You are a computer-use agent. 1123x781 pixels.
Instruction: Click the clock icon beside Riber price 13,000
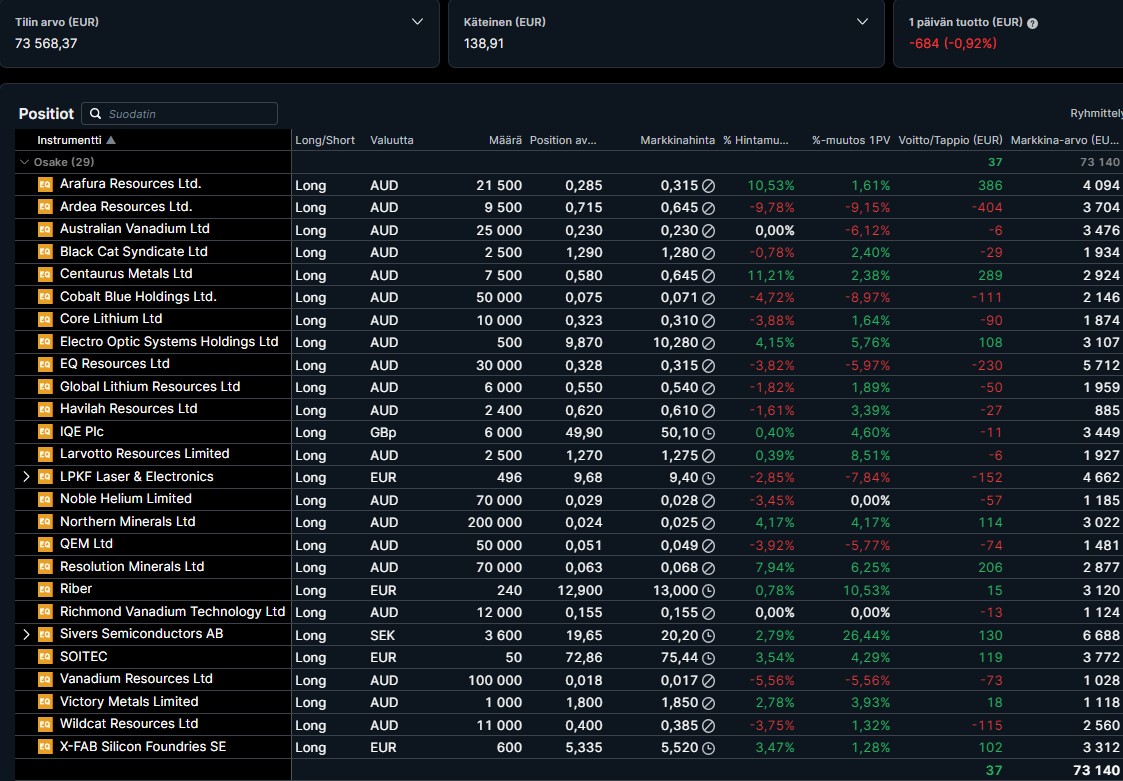708,591
